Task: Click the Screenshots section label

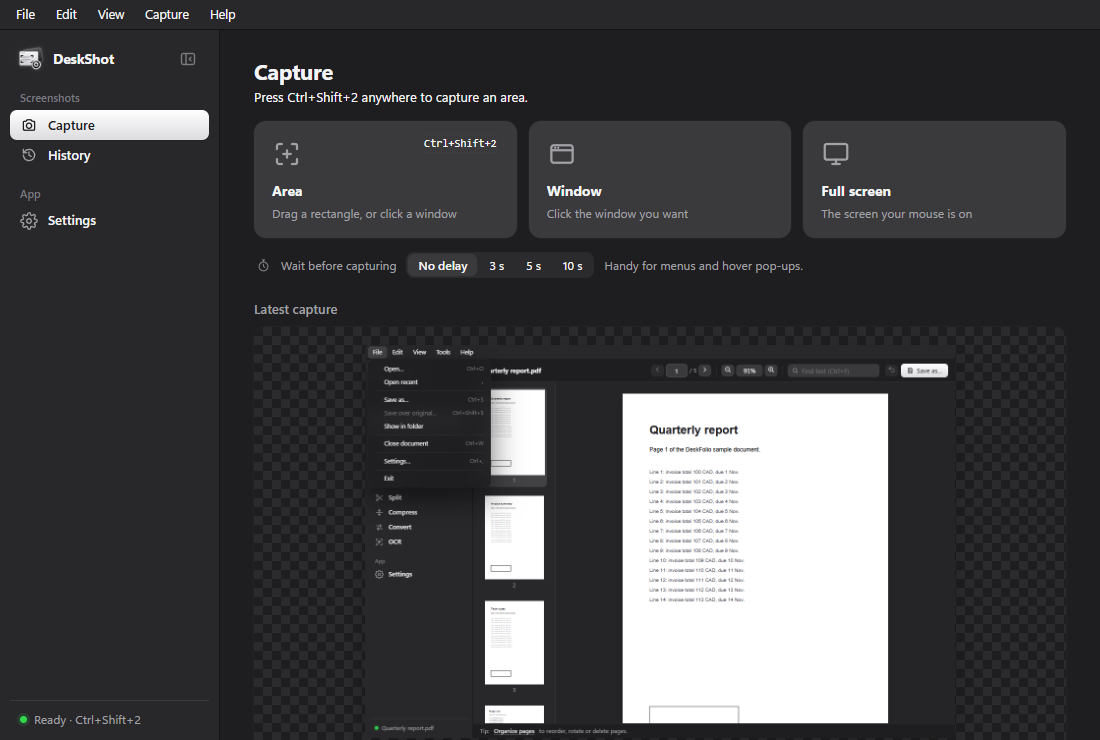Action: [50, 98]
